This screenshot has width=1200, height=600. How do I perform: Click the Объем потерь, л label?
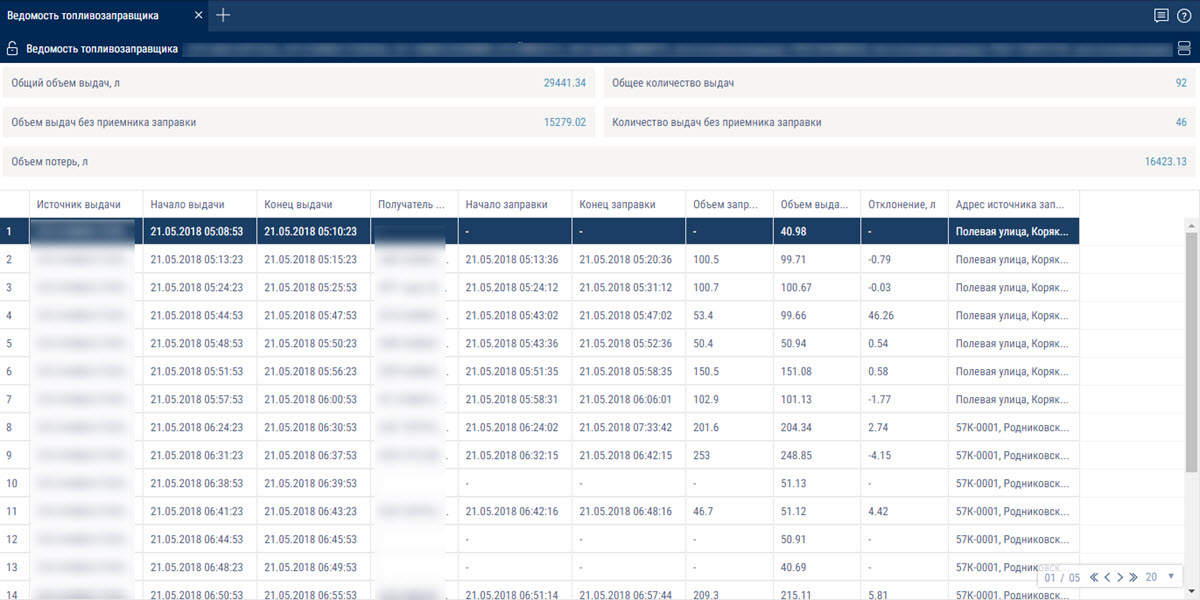click(50, 161)
